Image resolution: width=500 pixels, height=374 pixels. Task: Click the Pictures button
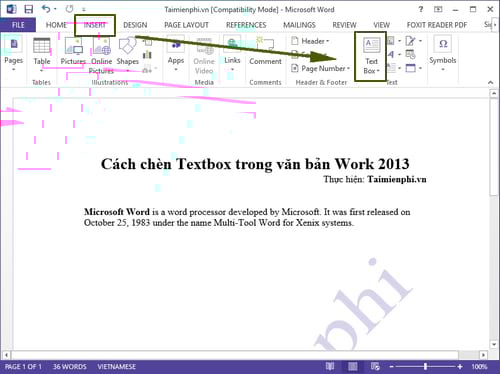(73, 52)
